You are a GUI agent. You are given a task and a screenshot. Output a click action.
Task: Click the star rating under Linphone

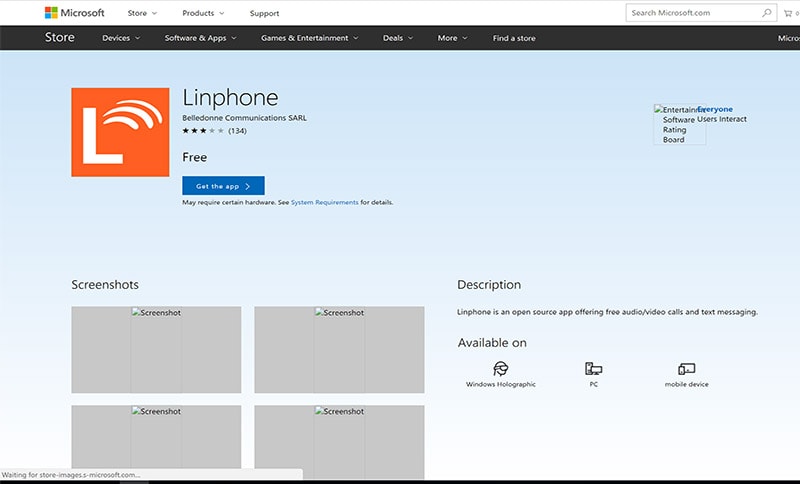coord(203,131)
